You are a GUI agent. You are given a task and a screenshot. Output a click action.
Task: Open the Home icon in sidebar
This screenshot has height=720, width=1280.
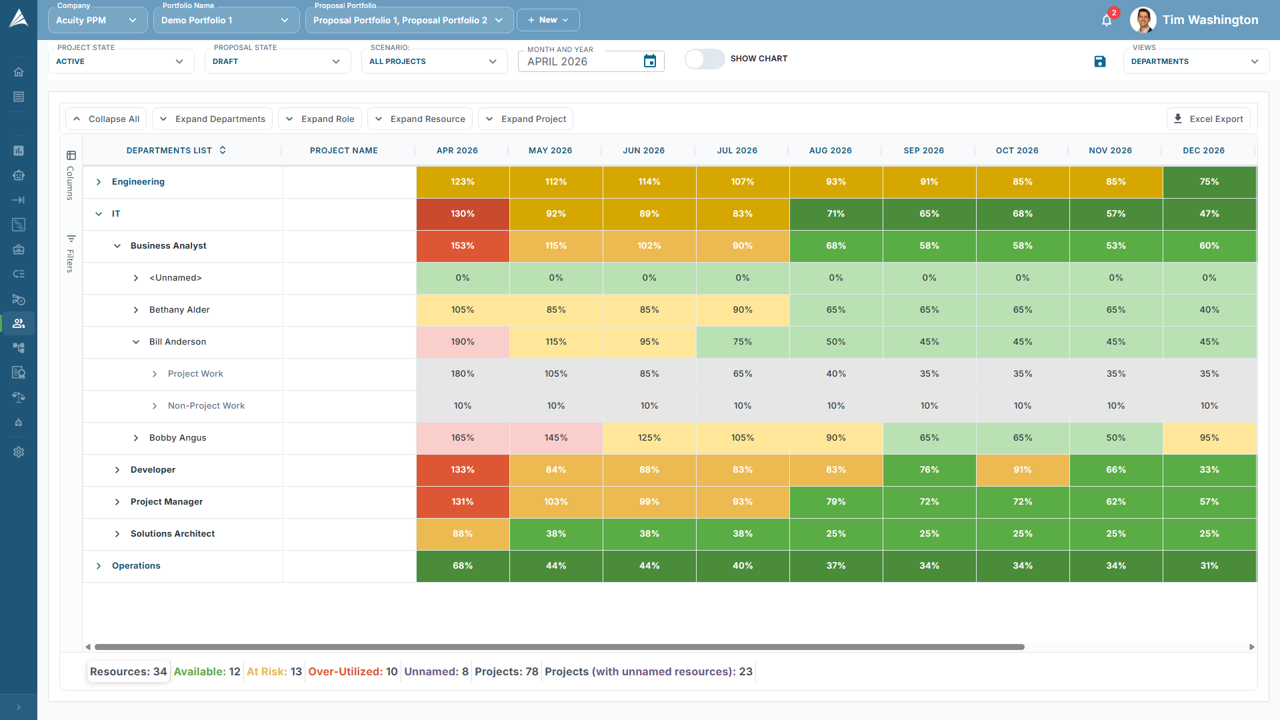pos(18,72)
